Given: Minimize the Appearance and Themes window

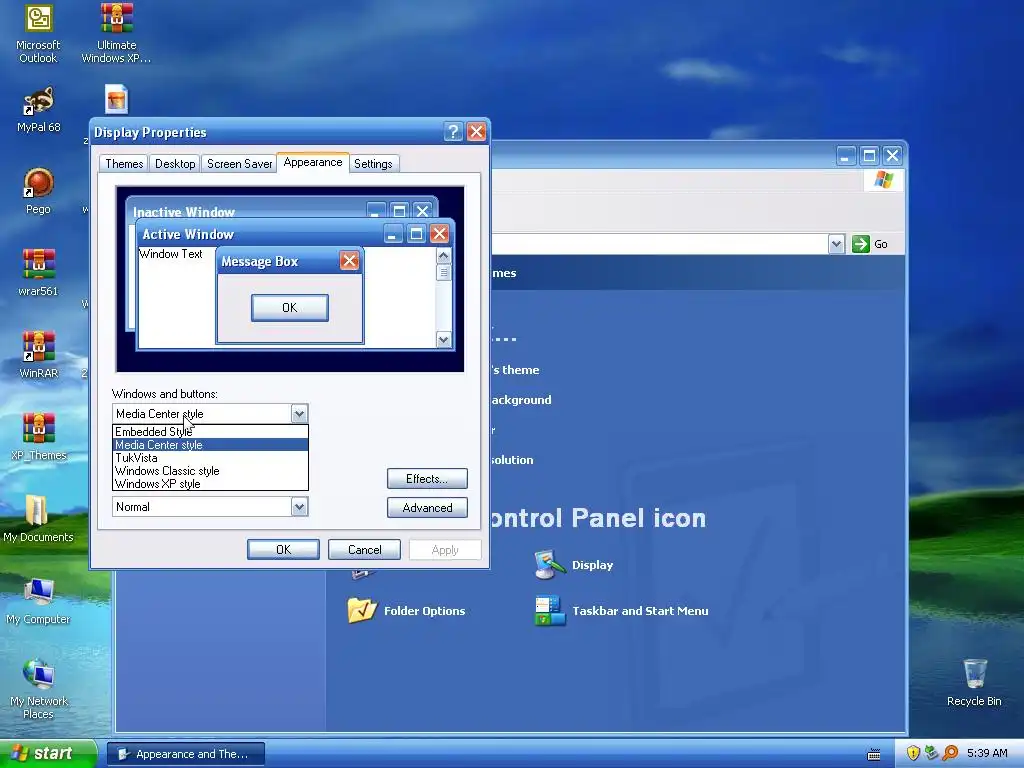Looking at the screenshot, I should (846, 155).
